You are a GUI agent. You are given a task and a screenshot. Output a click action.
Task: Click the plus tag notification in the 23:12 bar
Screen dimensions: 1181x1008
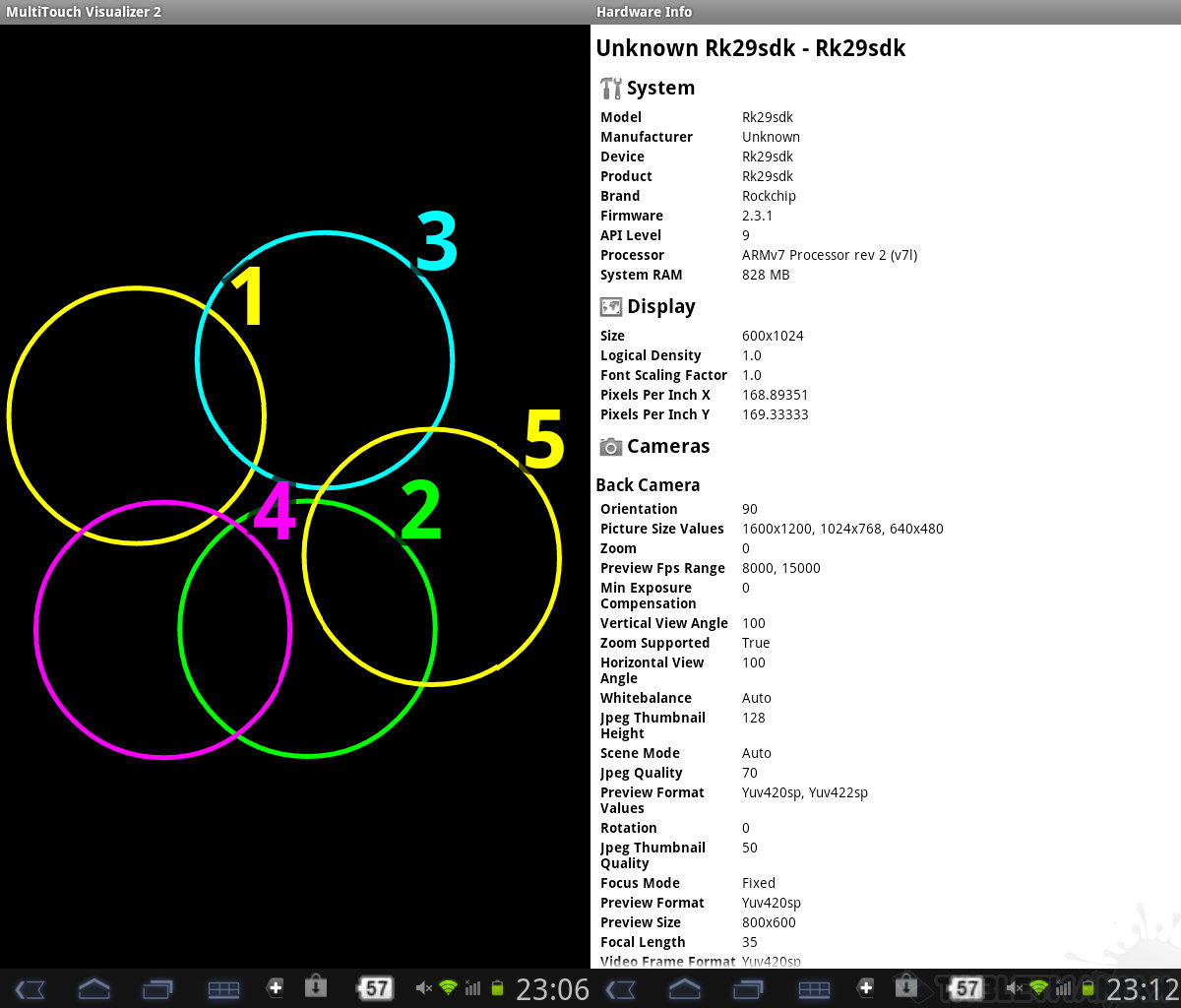coord(866,987)
